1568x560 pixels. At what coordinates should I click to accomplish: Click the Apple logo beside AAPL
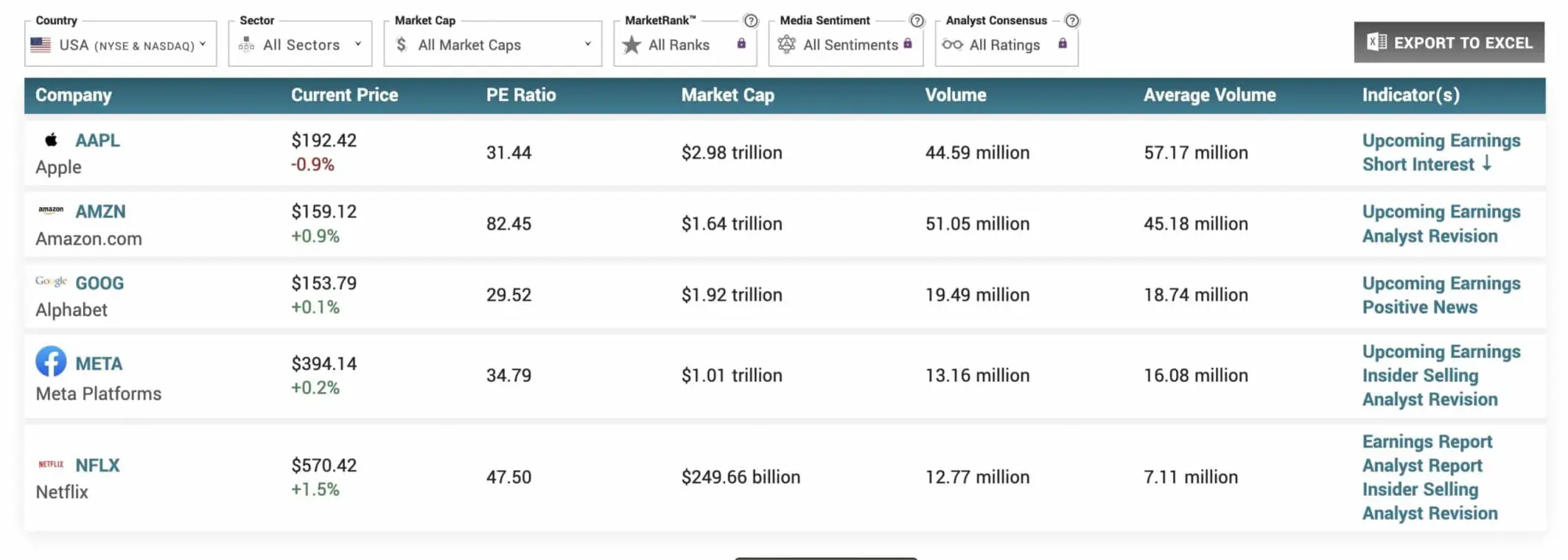(51, 139)
